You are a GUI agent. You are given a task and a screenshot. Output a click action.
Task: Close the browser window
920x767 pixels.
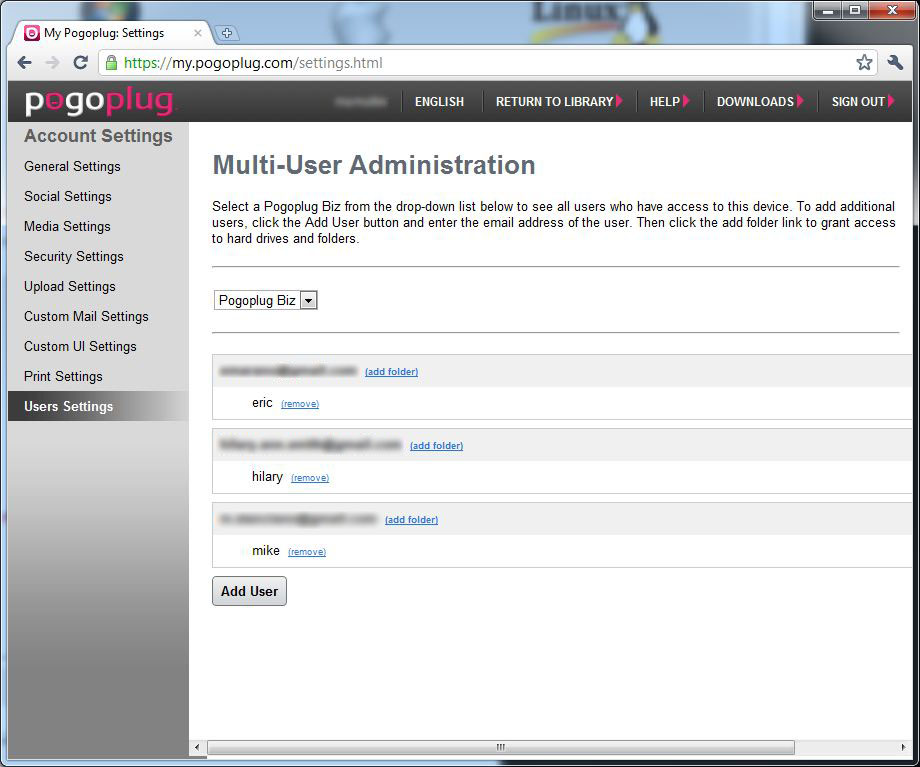pos(892,11)
